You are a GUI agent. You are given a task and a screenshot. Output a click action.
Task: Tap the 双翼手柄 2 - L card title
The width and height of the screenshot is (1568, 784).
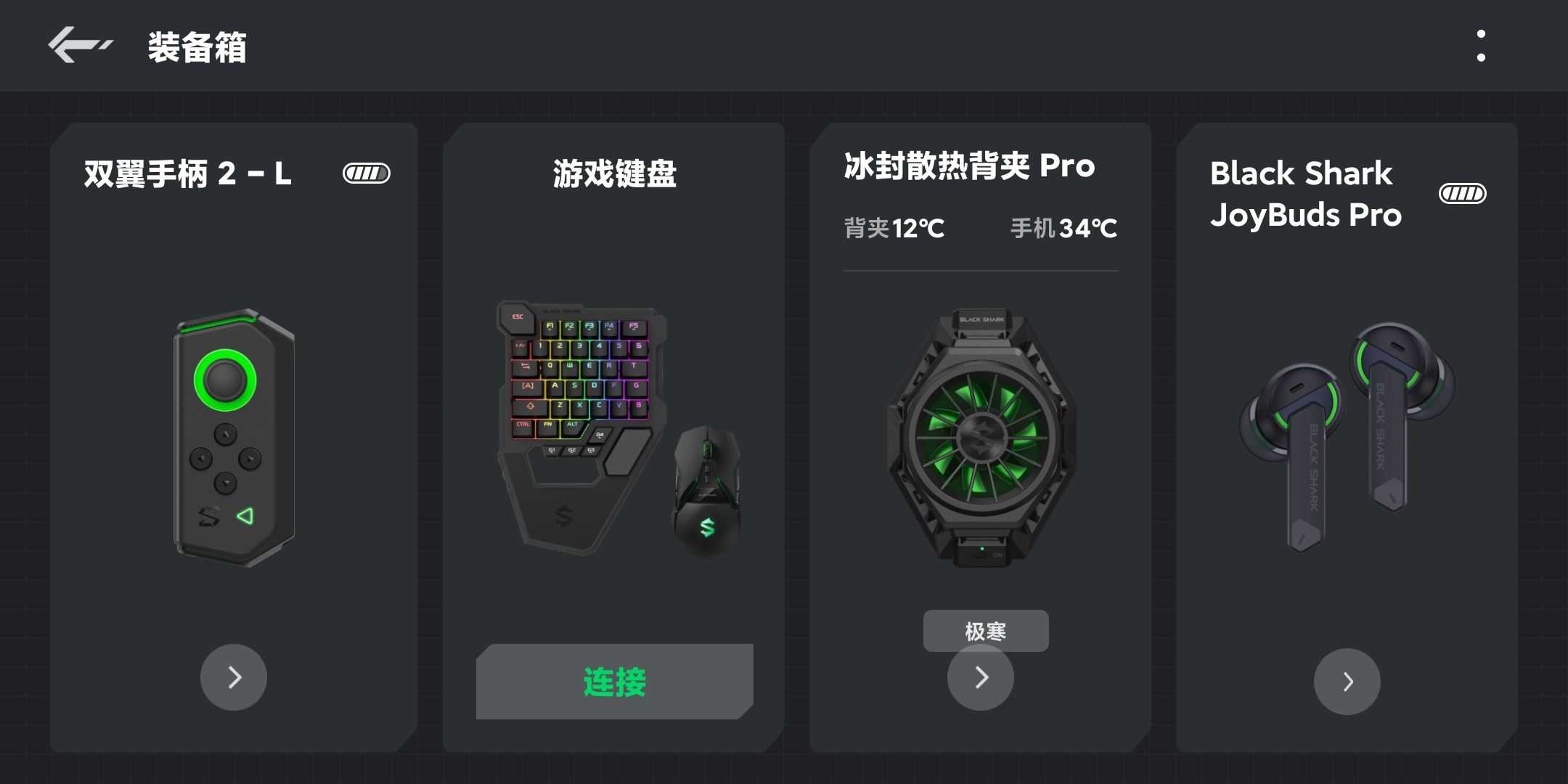[187, 173]
